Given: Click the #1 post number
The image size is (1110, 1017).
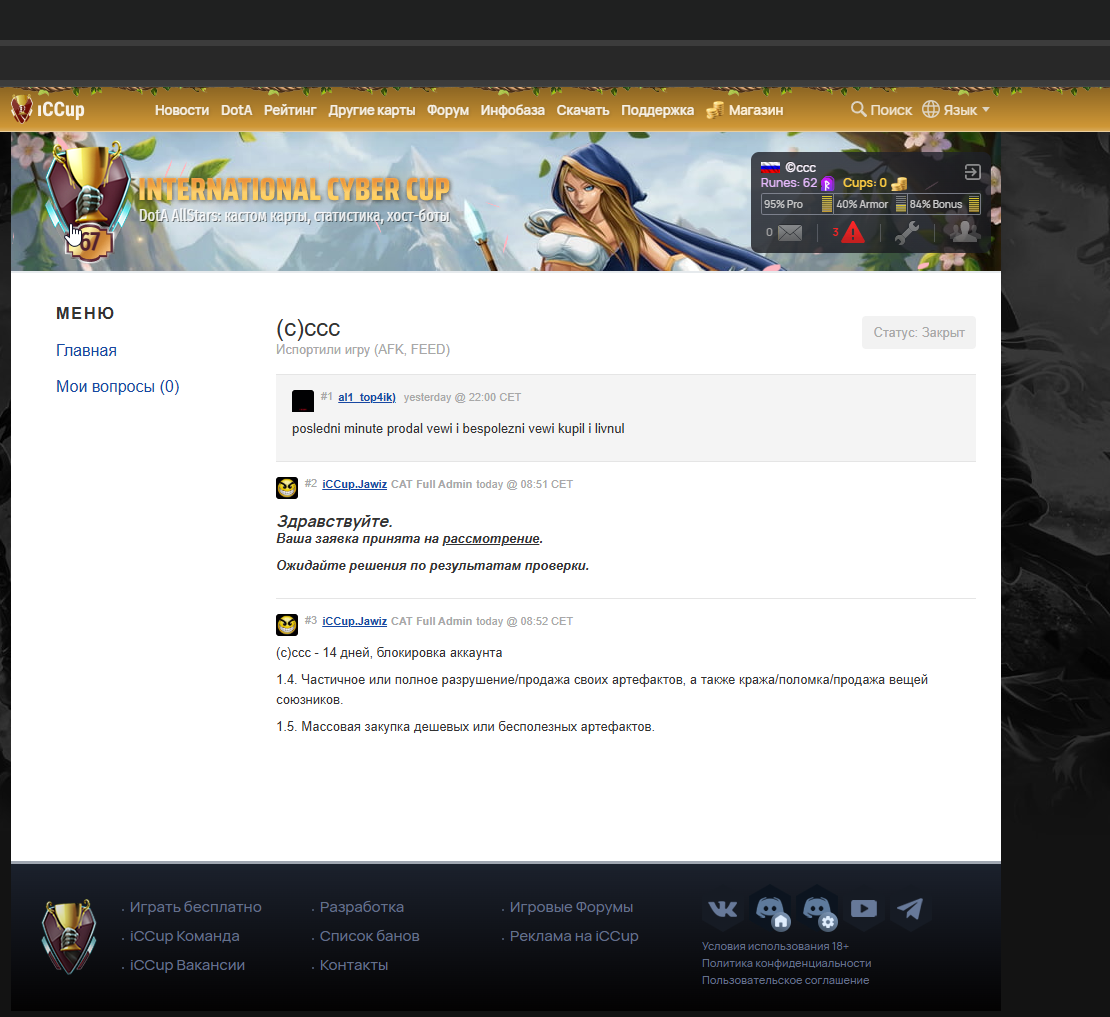Looking at the screenshot, I should [x=326, y=396].
